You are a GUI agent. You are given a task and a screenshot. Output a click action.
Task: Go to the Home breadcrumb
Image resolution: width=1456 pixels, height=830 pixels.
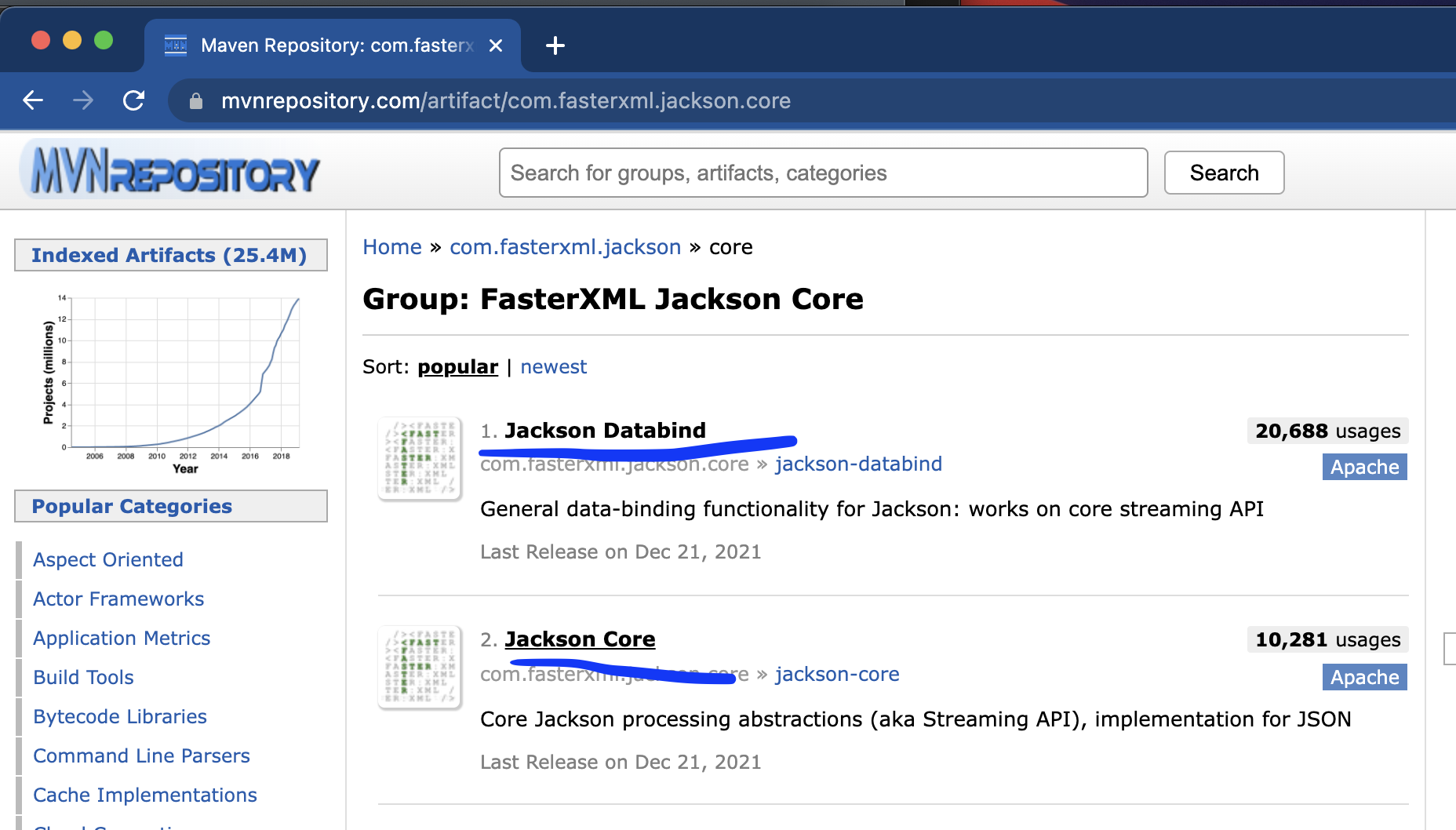[x=392, y=247]
